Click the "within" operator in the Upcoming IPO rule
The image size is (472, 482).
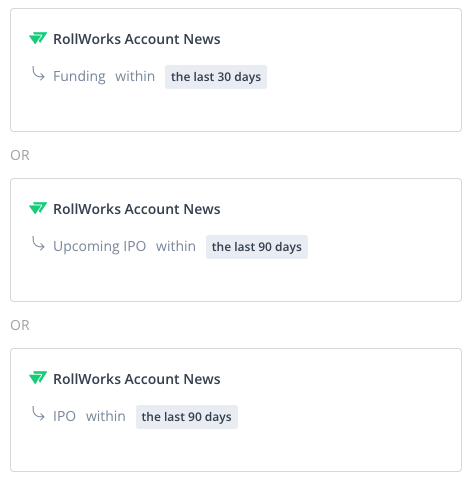[x=176, y=247]
